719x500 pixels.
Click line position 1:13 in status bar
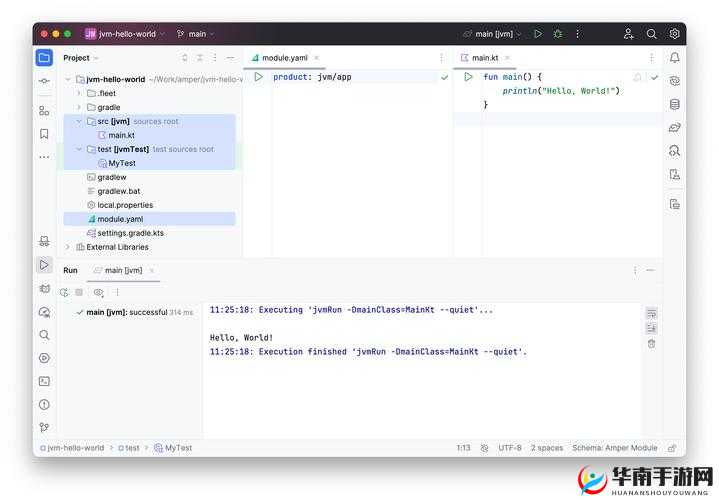click(x=463, y=448)
